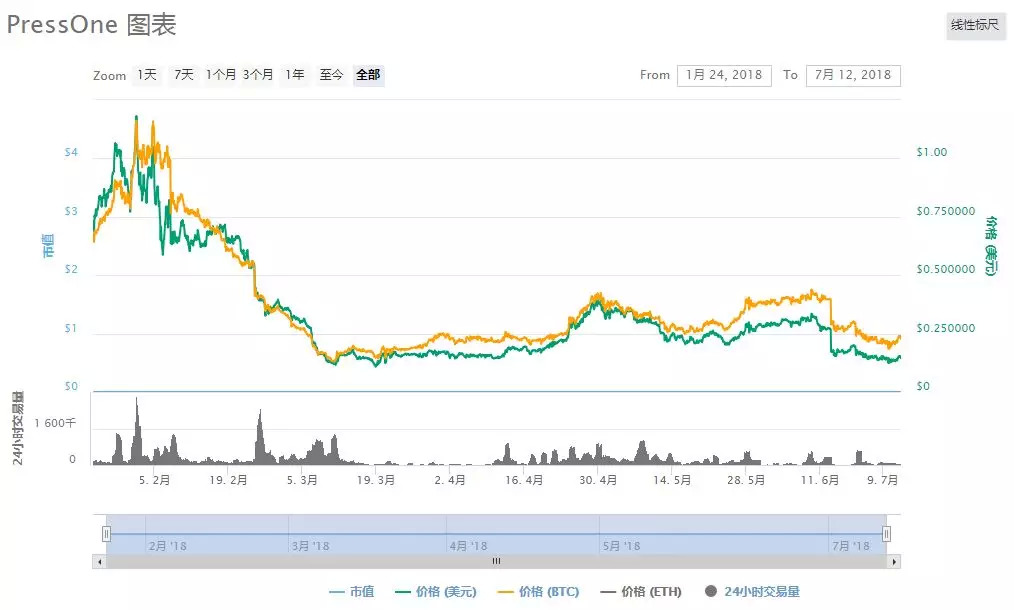Click the 5. 3月 axis label
Image resolution: width=1014 pixels, height=610 pixels.
tap(302, 480)
